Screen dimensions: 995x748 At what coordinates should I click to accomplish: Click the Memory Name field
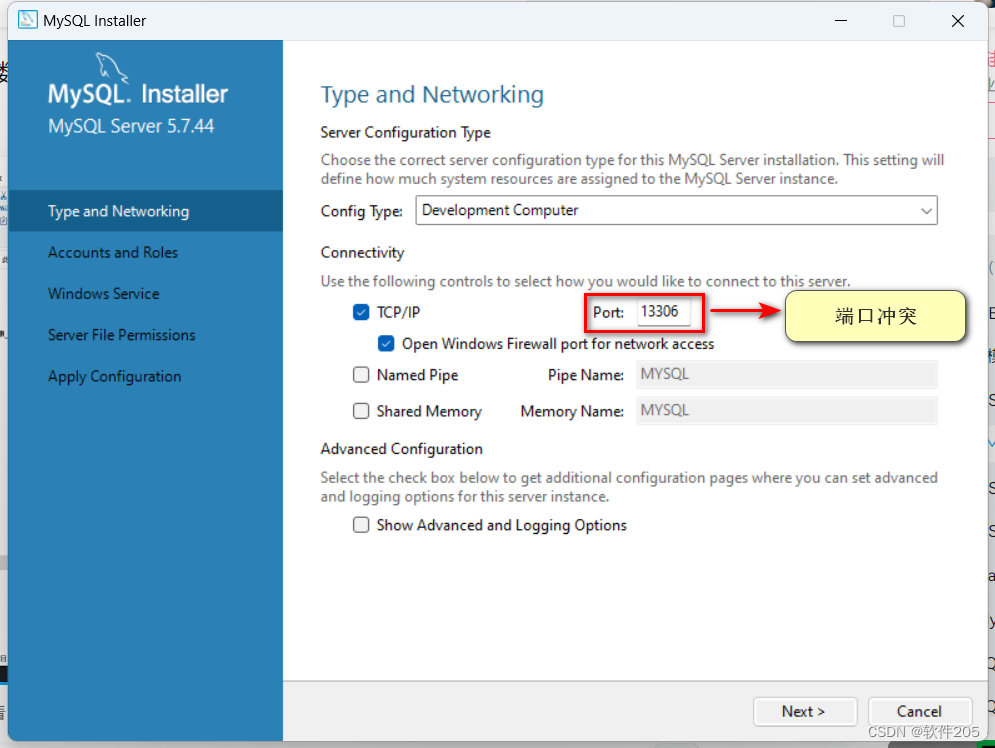tap(787, 410)
